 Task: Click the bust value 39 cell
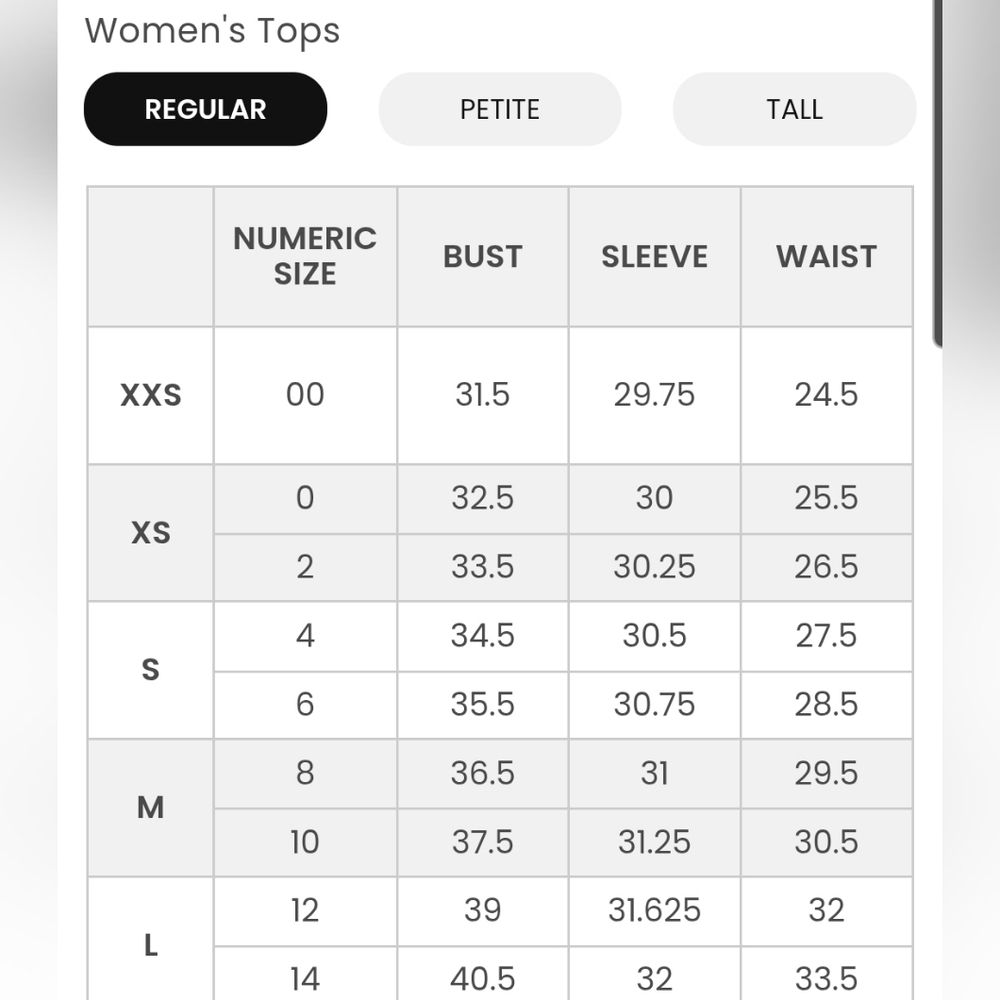pyautogui.click(x=483, y=910)
